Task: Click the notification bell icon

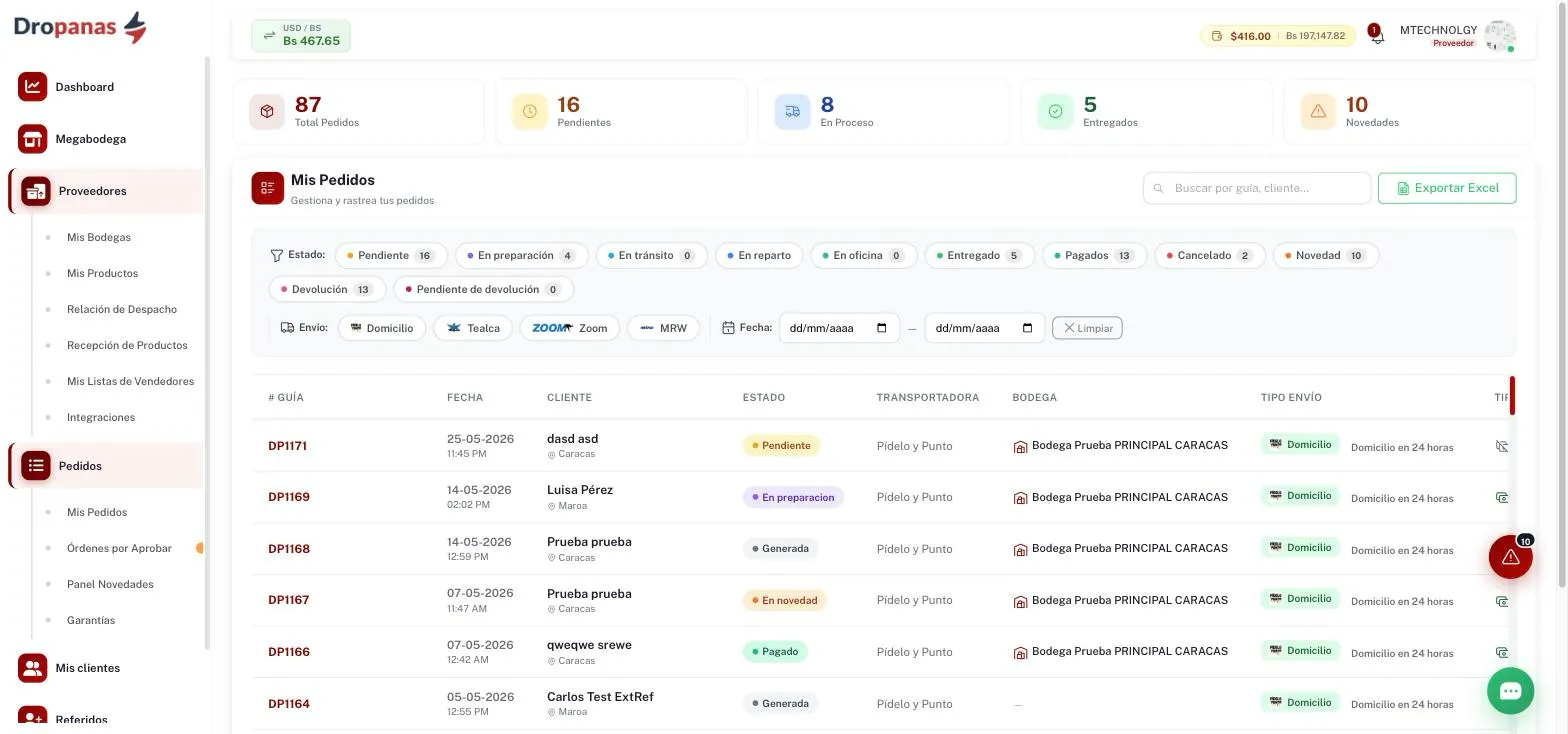Action: (1376, 36)
